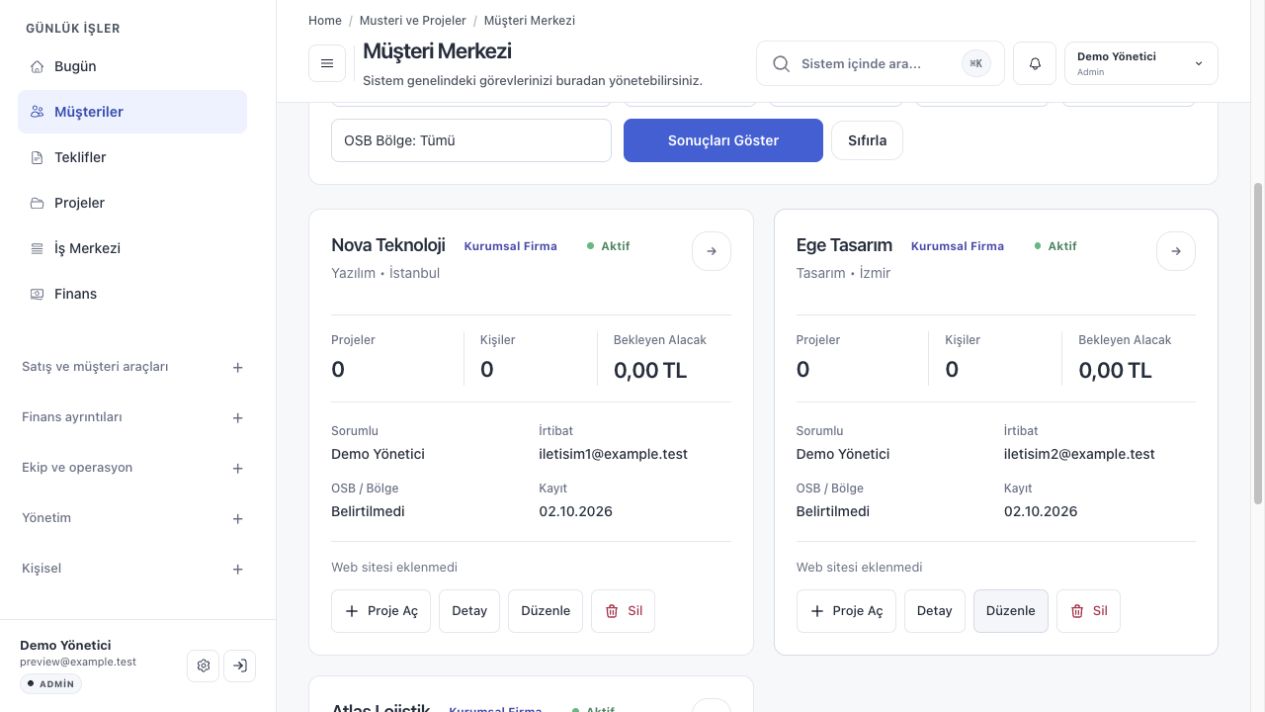Viewport: 1265px width, 712px height.
Task: Click iletisim1@example.test email
Action: [613, 454]
